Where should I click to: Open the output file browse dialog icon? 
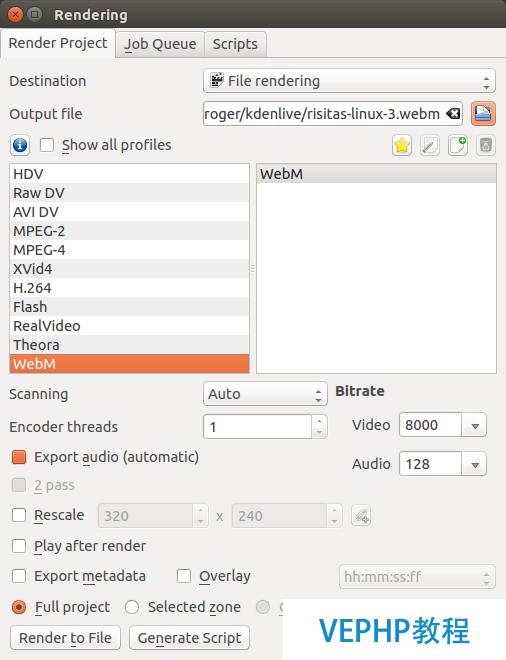point(483,114)
